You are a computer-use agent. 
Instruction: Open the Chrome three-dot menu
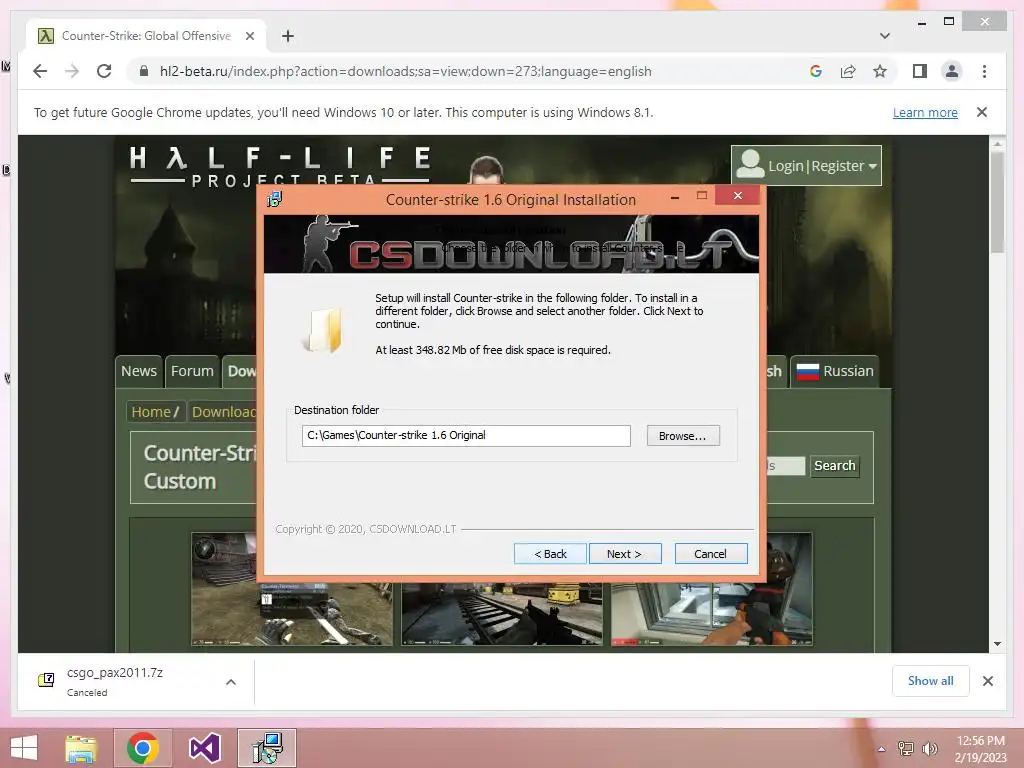[984, 71]
